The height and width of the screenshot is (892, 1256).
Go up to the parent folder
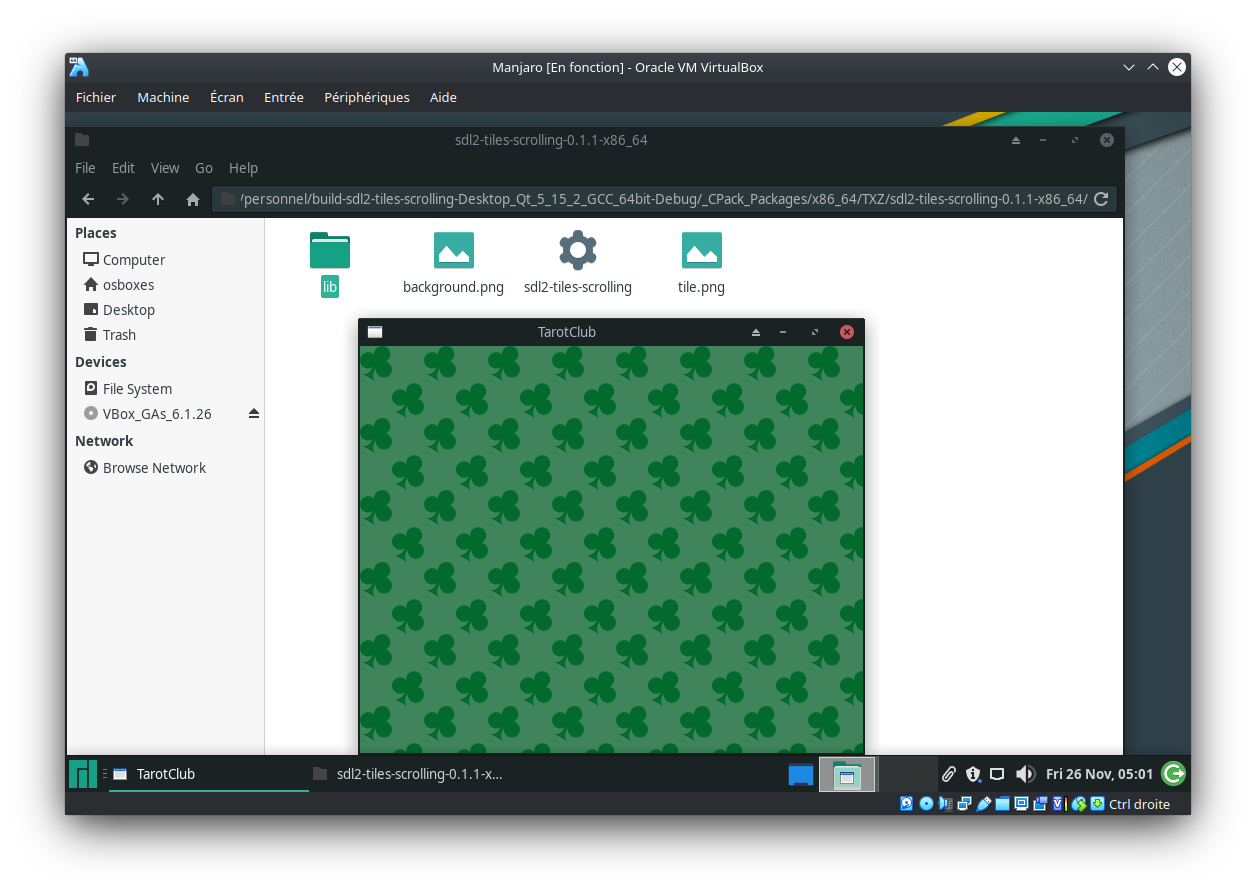[x=158, y=199]
